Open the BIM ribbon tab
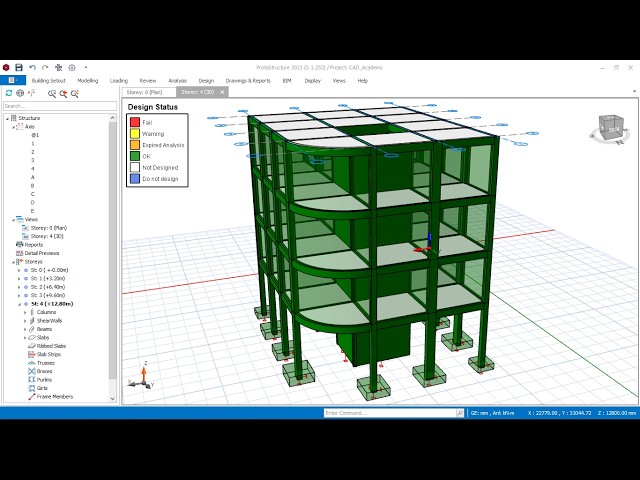640x480 pixels. point(287,81)
